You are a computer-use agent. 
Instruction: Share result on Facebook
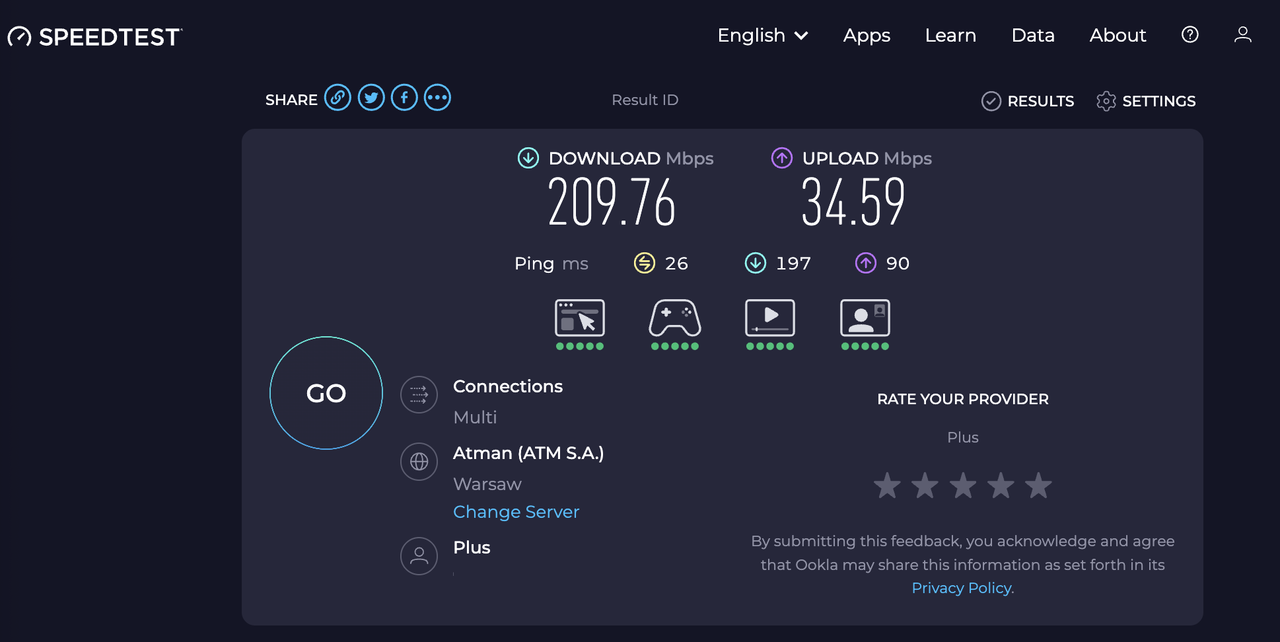(x=404, y=98)
